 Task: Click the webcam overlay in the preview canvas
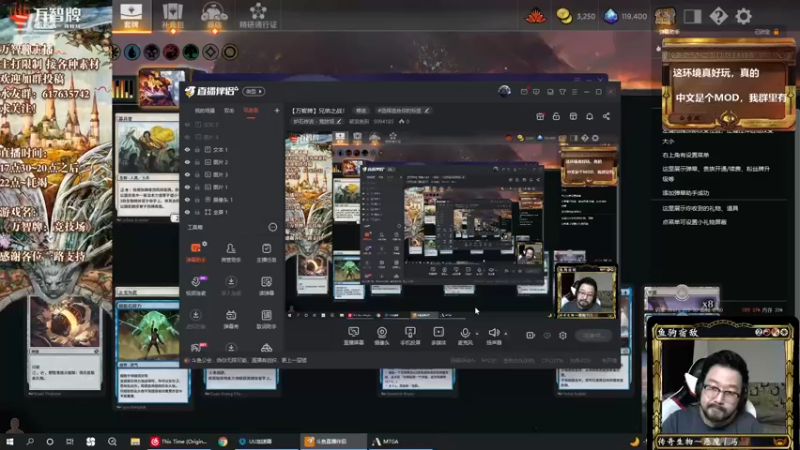click(586, 292)
